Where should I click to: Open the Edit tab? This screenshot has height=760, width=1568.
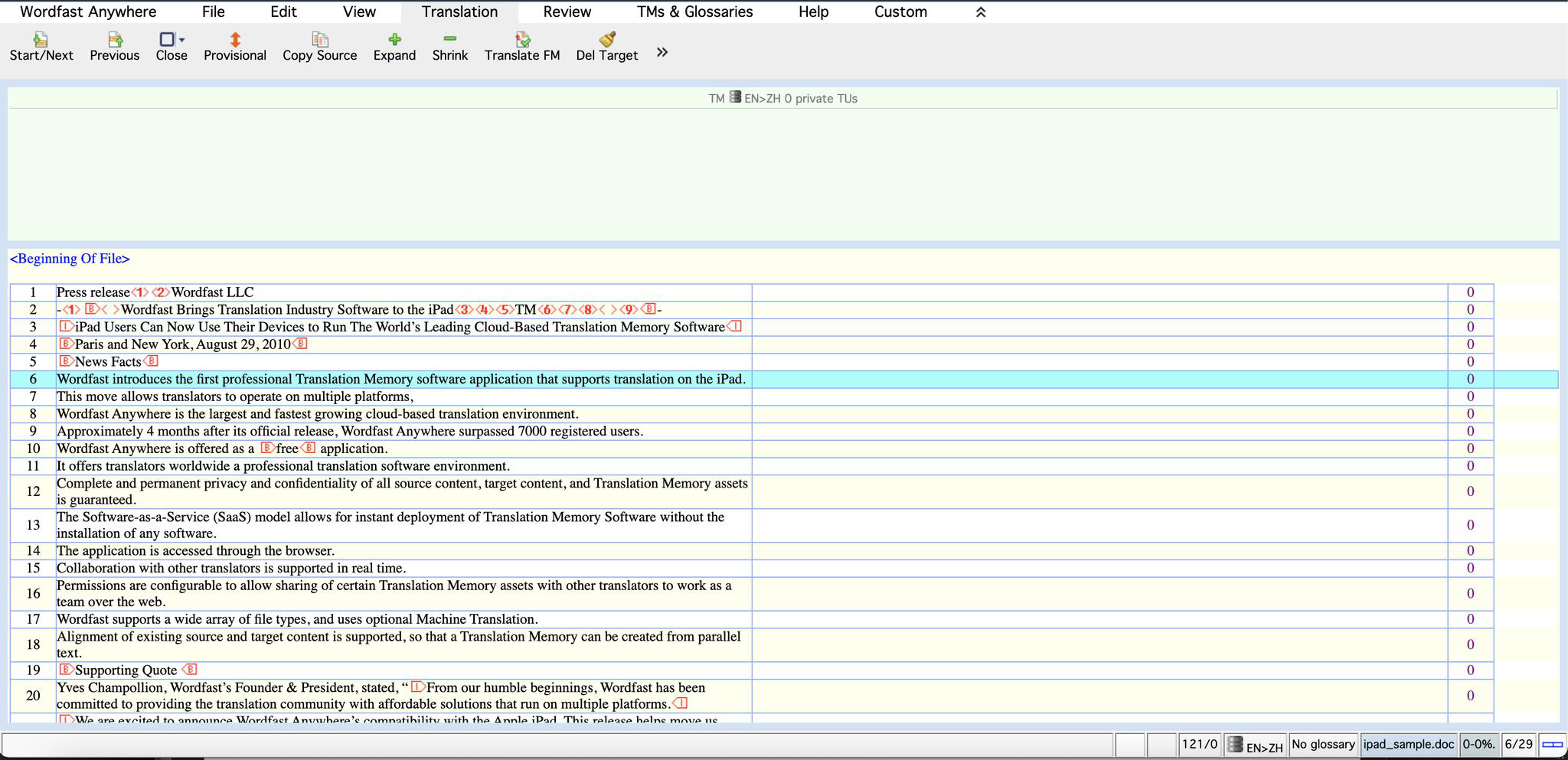[283, 12]
